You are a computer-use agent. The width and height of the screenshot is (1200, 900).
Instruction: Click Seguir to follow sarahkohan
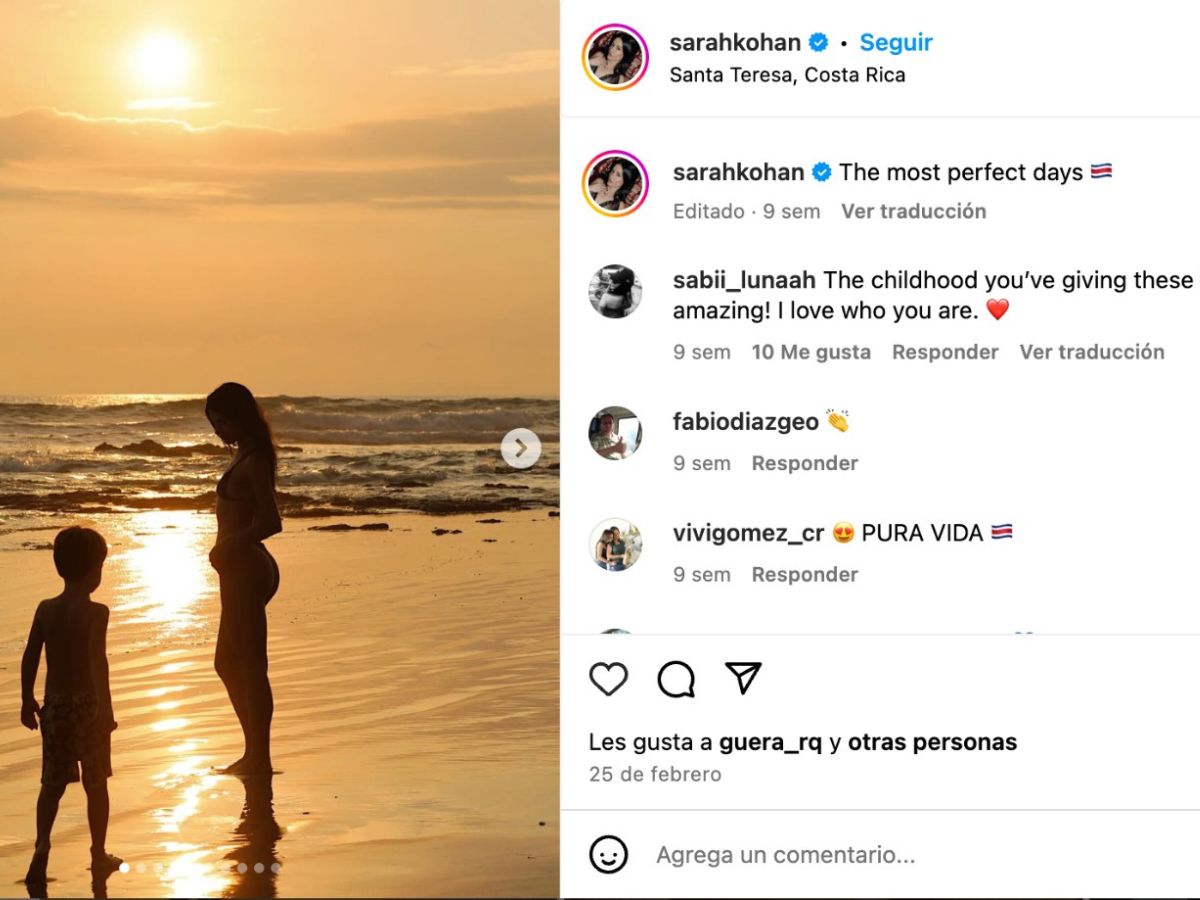896,42
